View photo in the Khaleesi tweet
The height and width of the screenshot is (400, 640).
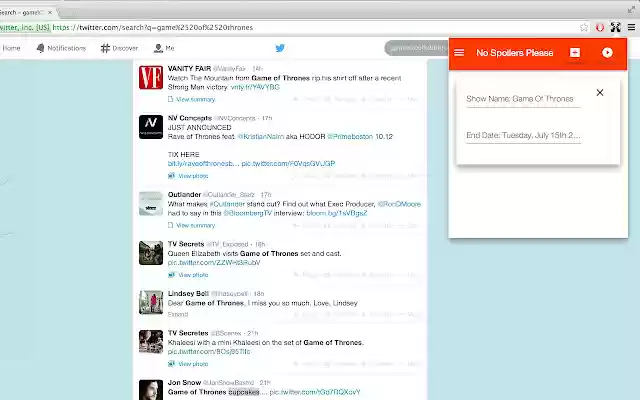click(x=188, y=364)
